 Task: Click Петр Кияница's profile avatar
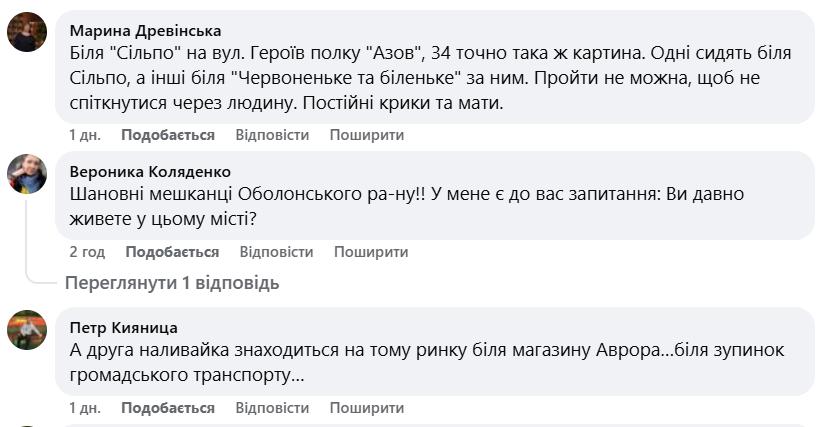pyautogui.click(x=27, y=329)
